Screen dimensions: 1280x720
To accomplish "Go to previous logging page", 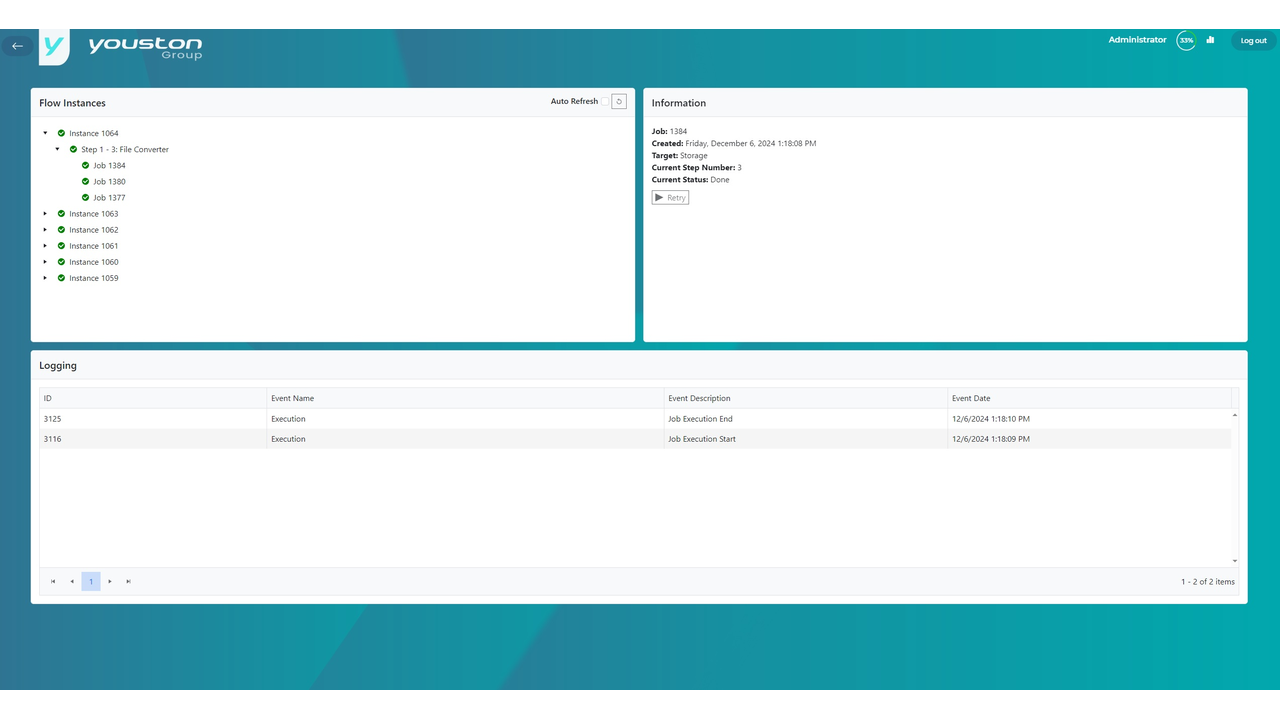I will [72, 581].
